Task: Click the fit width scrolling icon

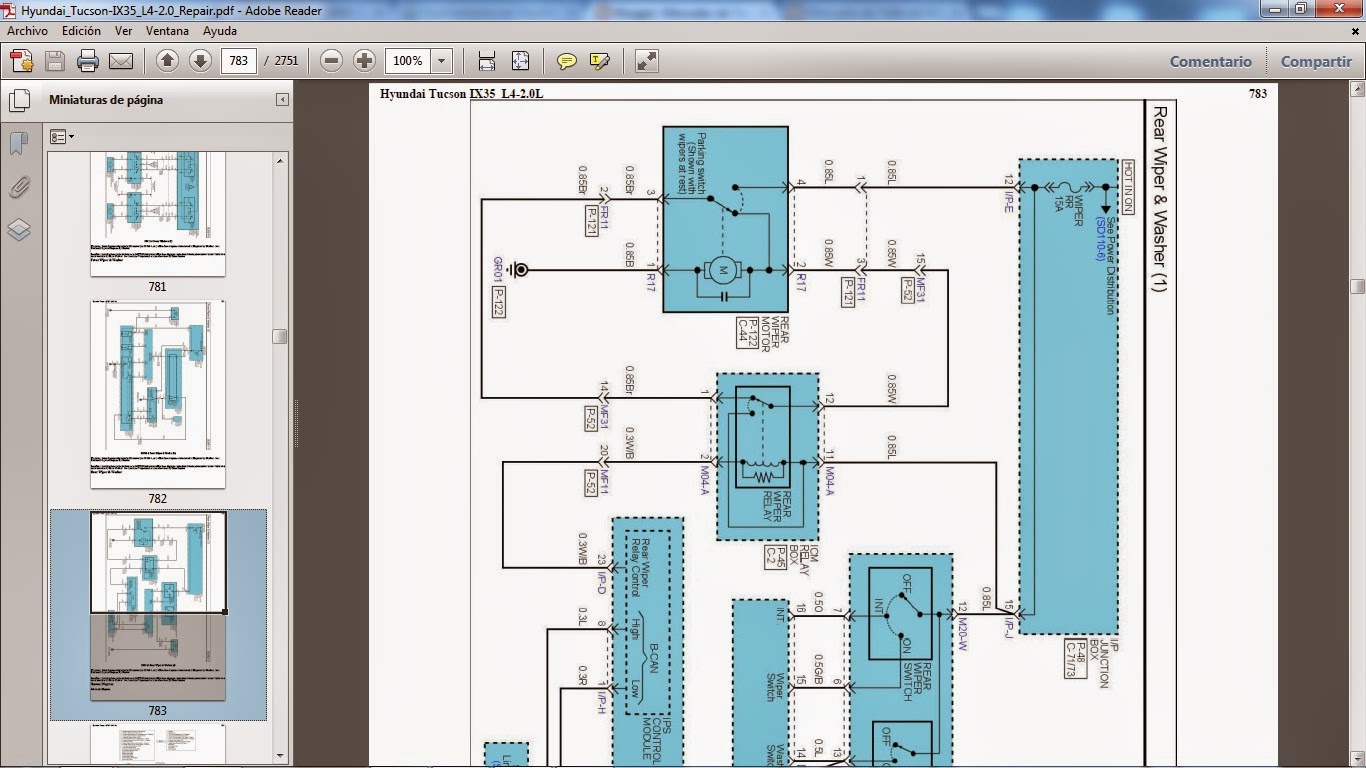Action: coord(487,61)
